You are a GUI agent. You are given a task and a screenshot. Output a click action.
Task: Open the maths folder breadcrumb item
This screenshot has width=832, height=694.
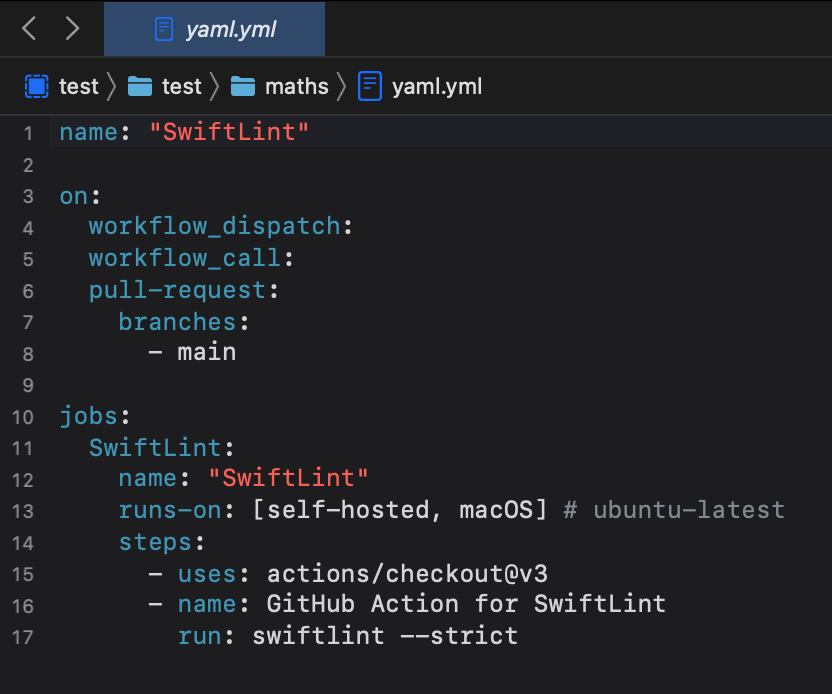point(297,86)
